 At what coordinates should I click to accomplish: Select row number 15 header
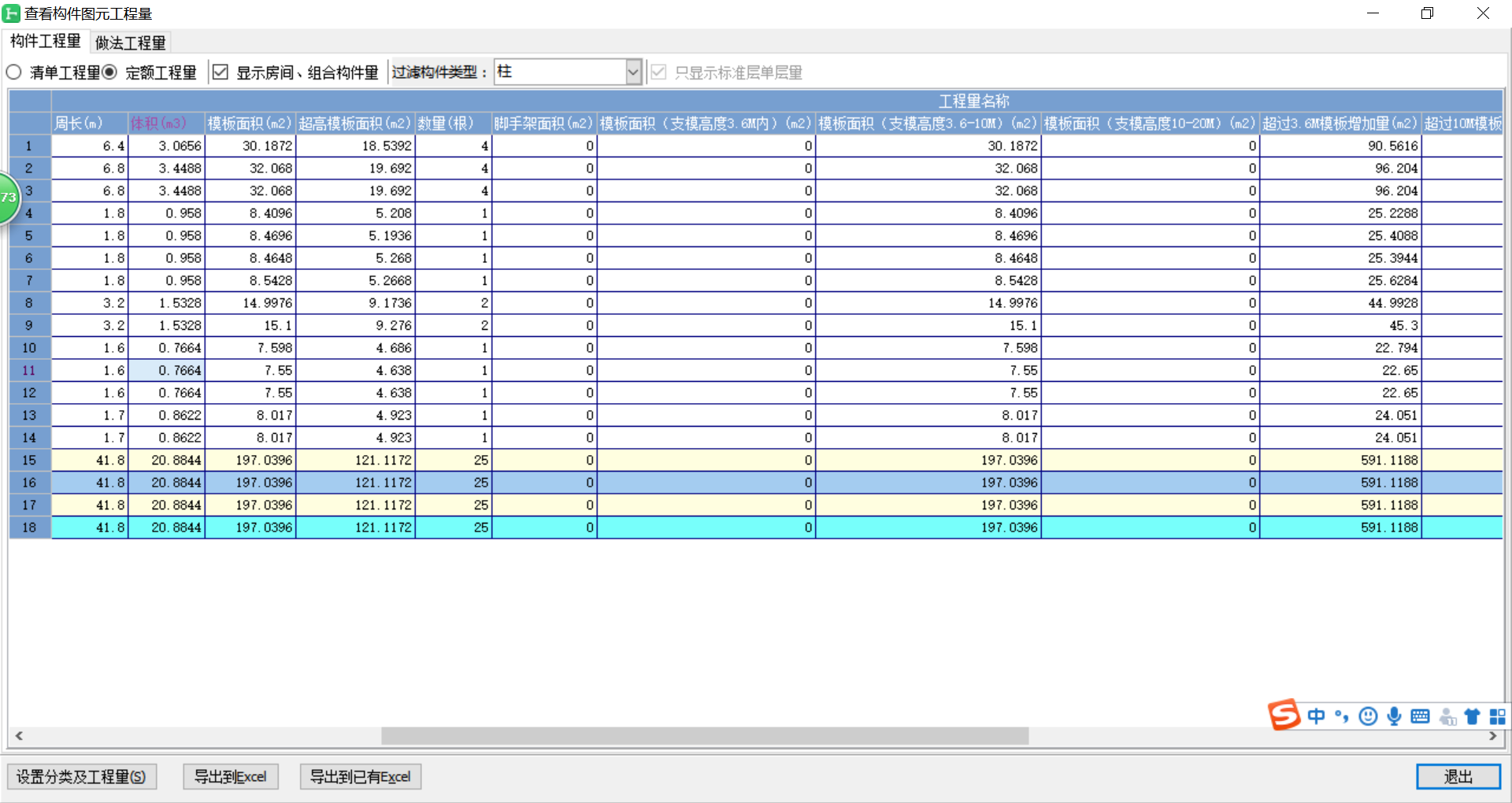[30, 460]
